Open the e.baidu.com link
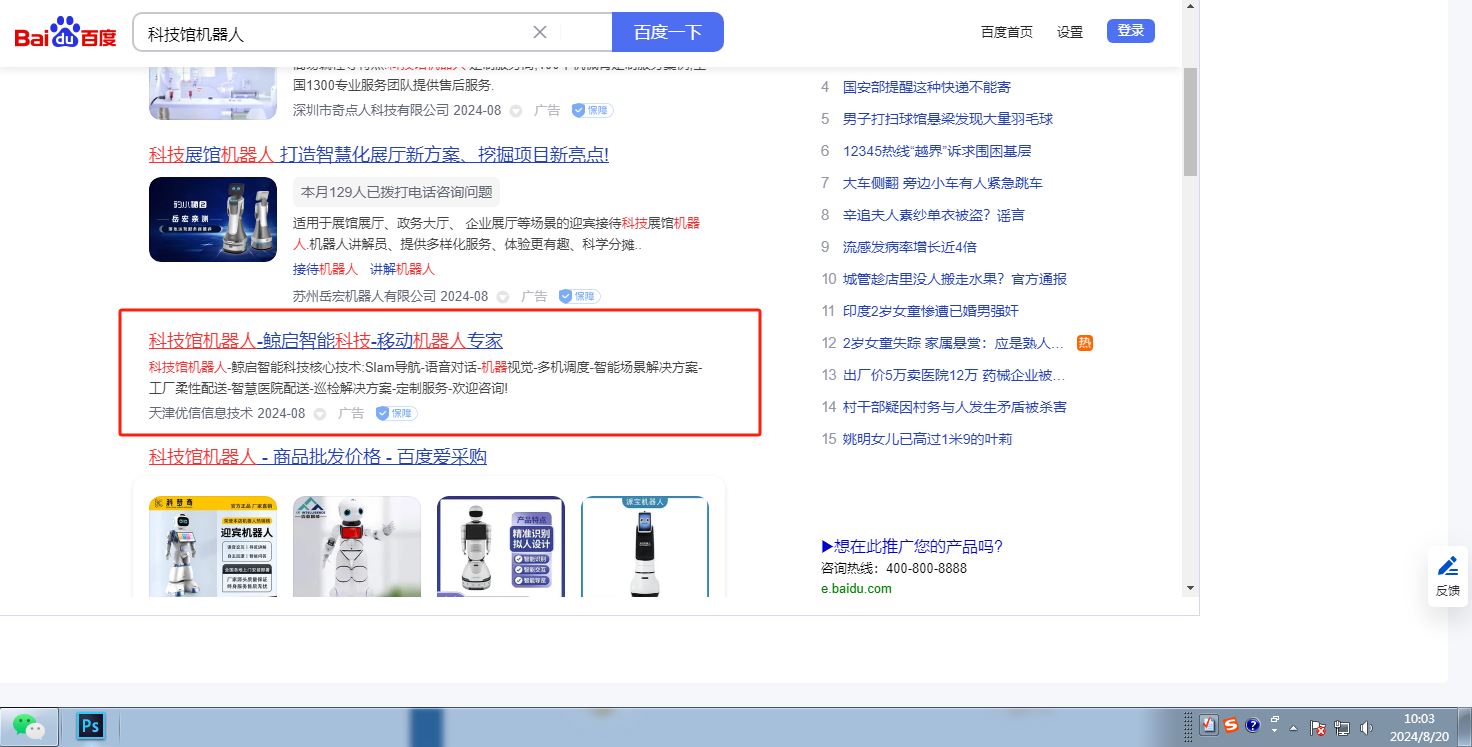 pyautogui.click(x=856, y=589)
